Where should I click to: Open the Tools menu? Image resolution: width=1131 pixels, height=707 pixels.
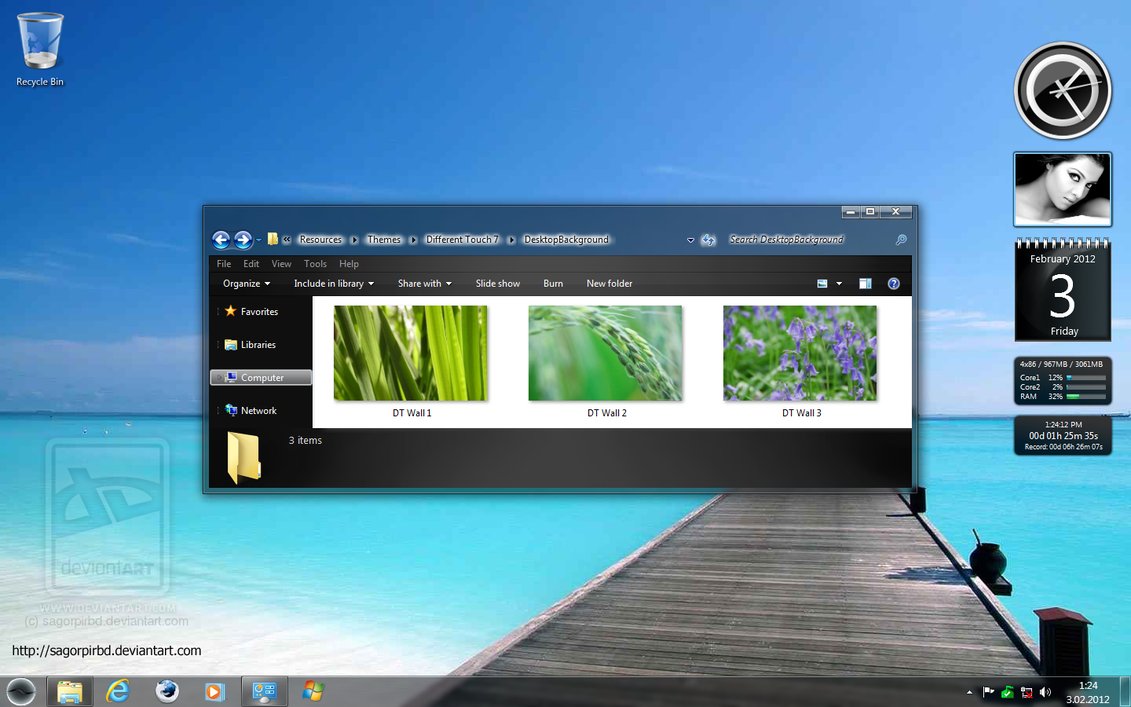point(315,264)
